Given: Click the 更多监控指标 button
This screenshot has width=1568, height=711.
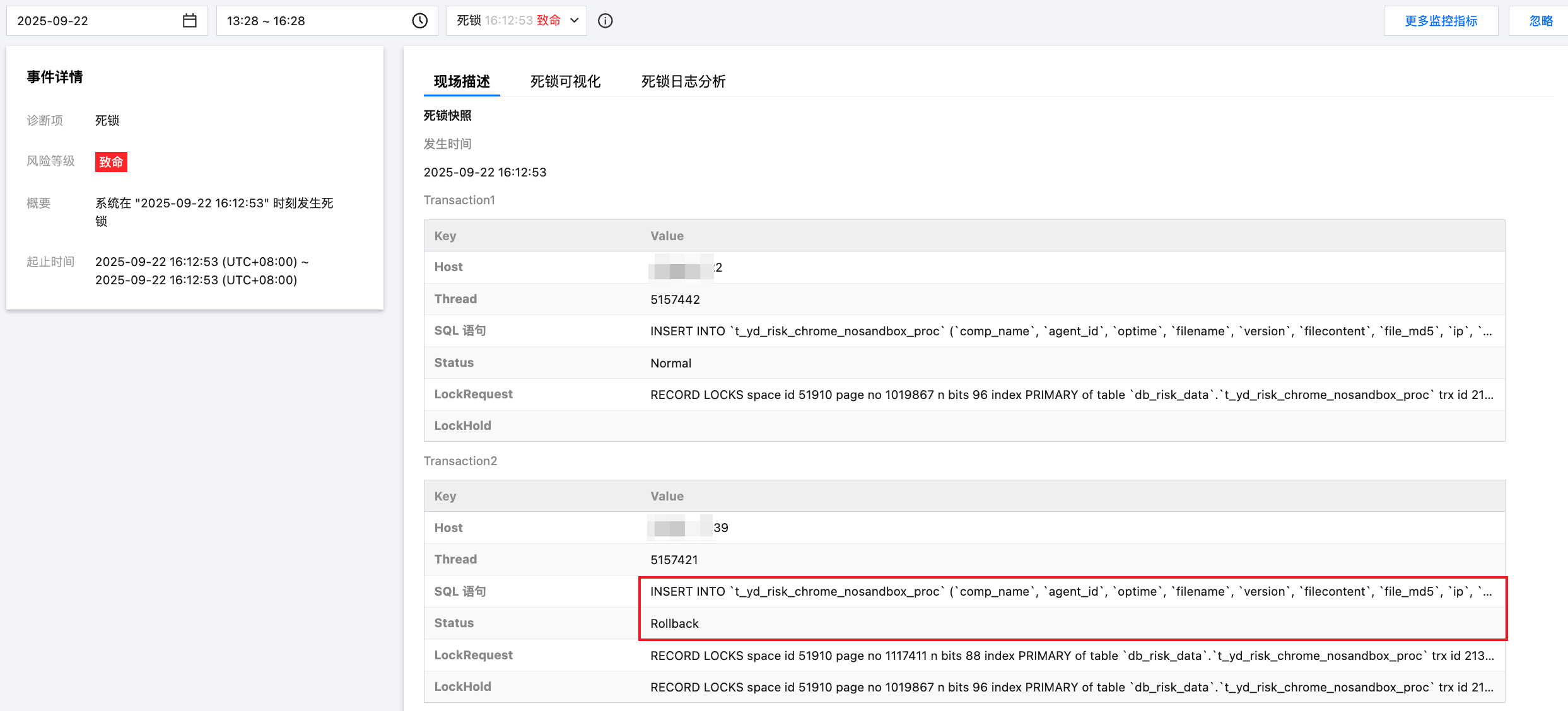Looking at the screenshot, I should coord(1441,21).
